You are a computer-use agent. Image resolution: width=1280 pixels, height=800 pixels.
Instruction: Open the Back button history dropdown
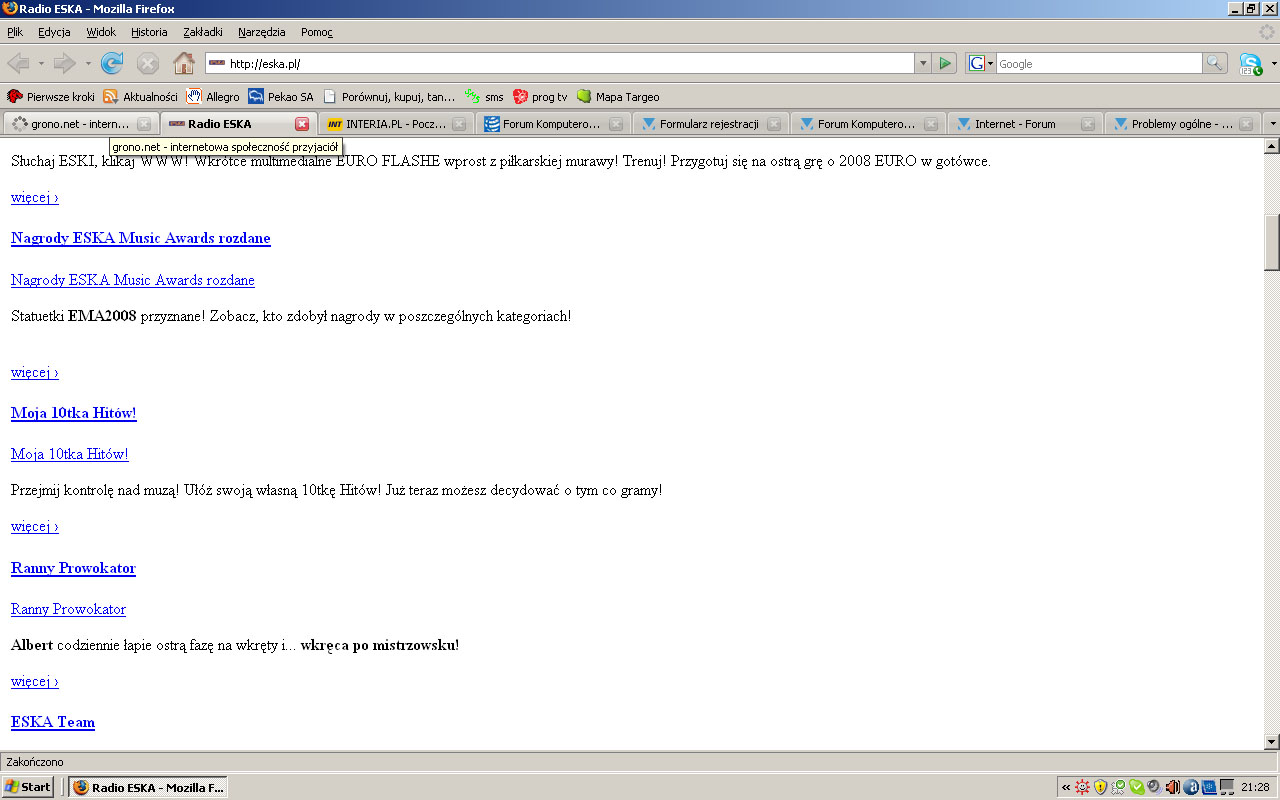click(41, 64)
